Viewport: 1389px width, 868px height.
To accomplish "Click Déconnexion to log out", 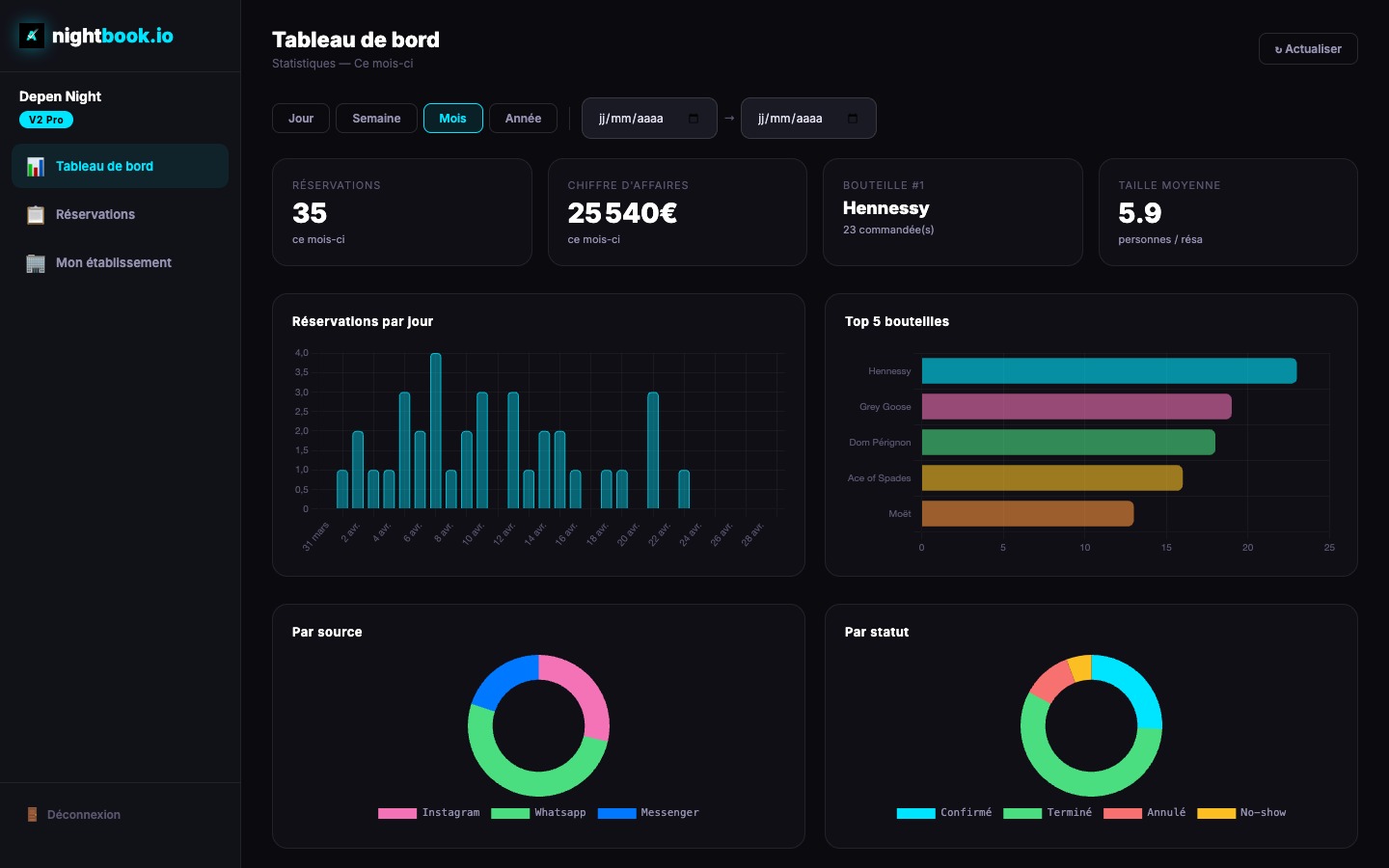I will pyautogui.click(x=83, y=815).
